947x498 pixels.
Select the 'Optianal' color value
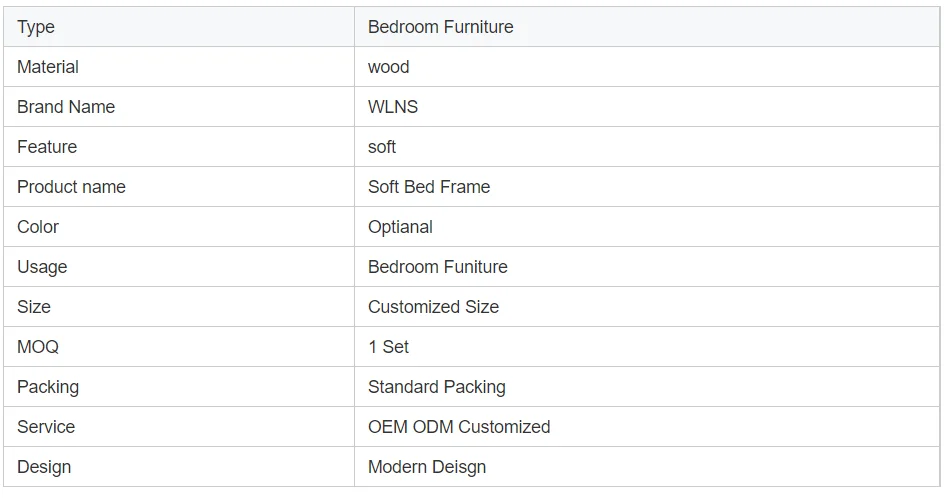[x=400, y=227]
